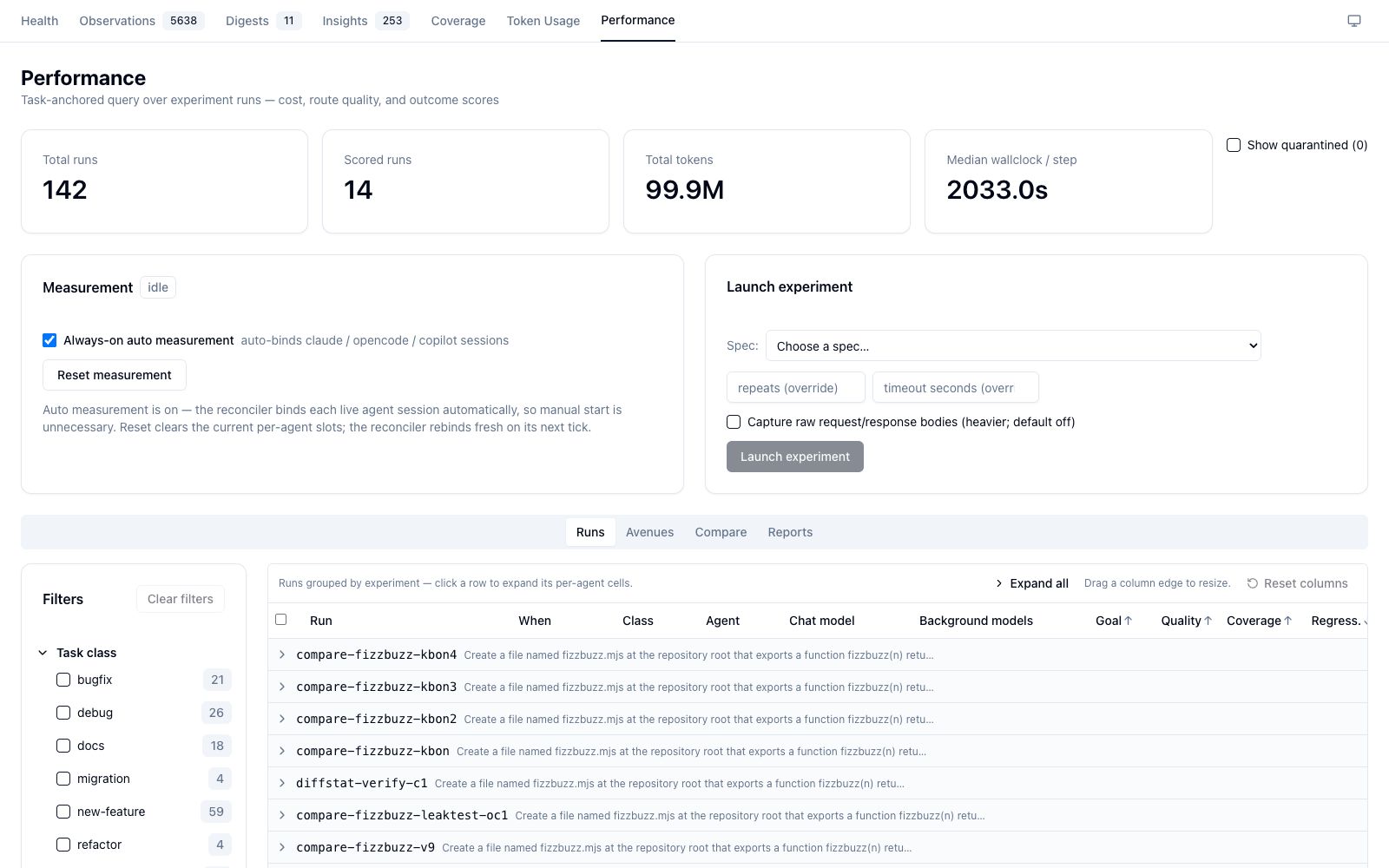Toggle Show quarantined checkbox
The height and width of the screenshot is (868, 1389).
tap(1233, 145)
